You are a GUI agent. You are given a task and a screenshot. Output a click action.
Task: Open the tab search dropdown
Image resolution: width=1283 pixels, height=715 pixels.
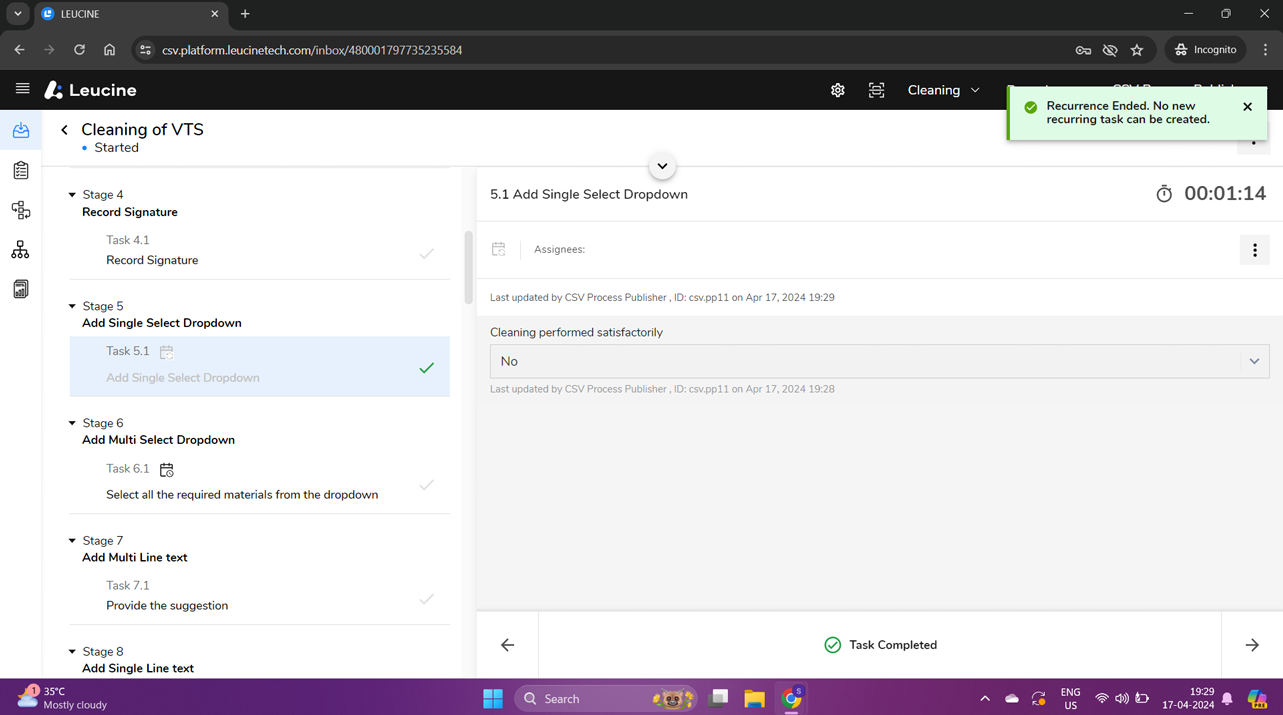point(17,14)
